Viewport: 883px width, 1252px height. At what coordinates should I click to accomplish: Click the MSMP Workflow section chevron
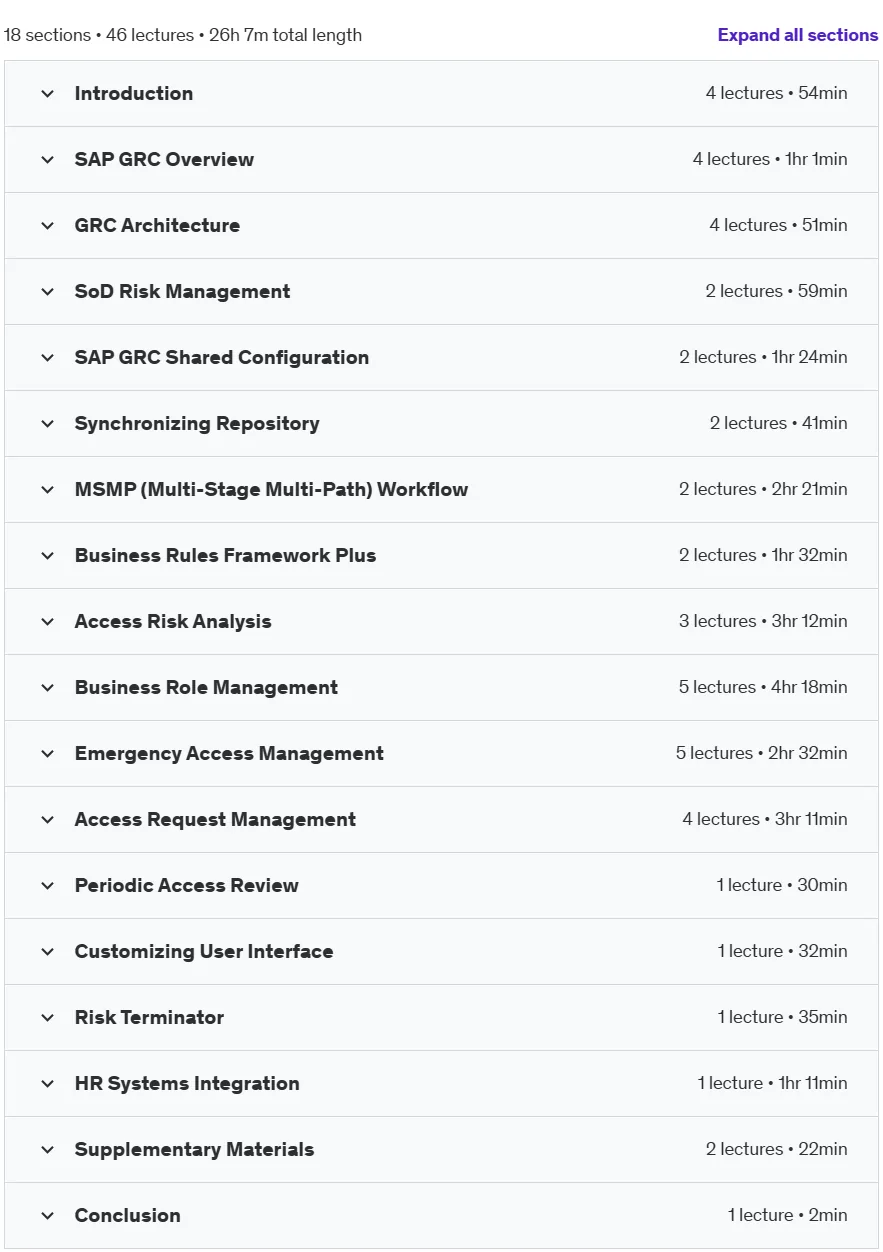(x=47, y=490)
